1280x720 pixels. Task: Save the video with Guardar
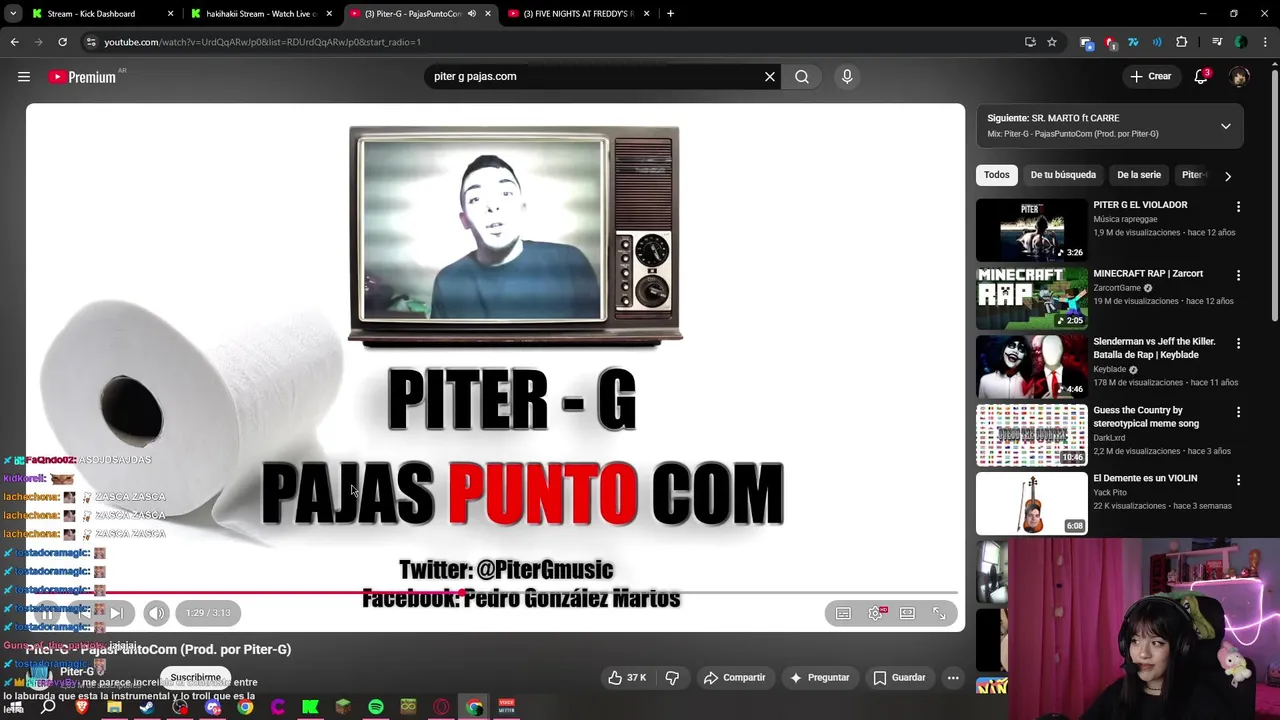coord(899,678)
